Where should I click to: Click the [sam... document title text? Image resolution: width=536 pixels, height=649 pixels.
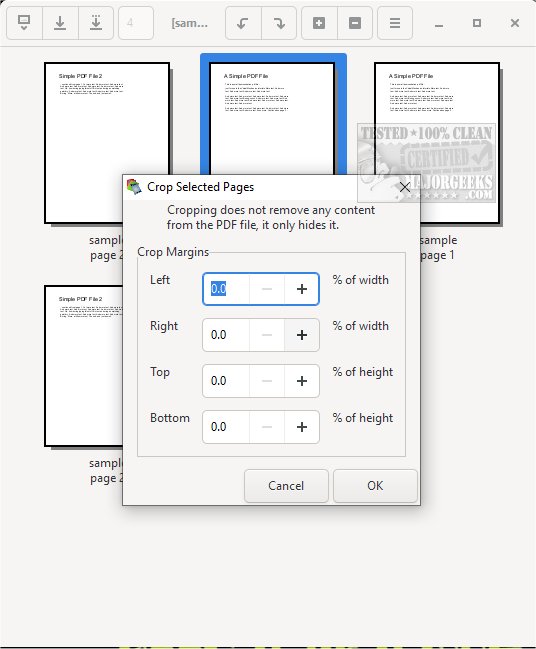pyautogui.click(x=190, y=23)
